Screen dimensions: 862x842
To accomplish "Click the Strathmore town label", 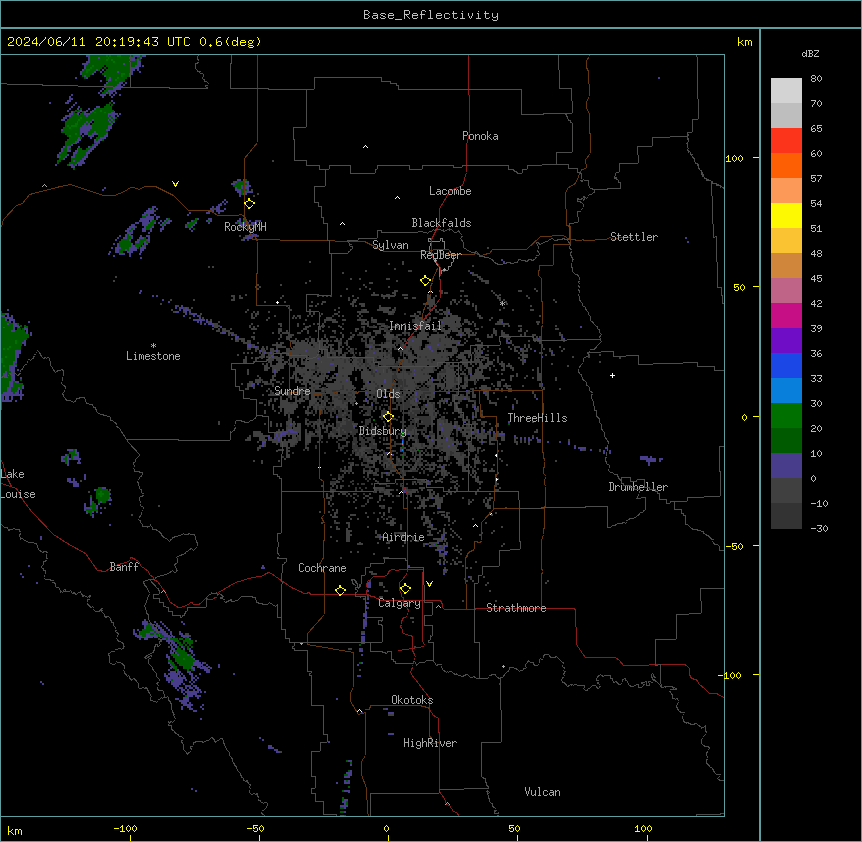I will click(x=516, y=608).
